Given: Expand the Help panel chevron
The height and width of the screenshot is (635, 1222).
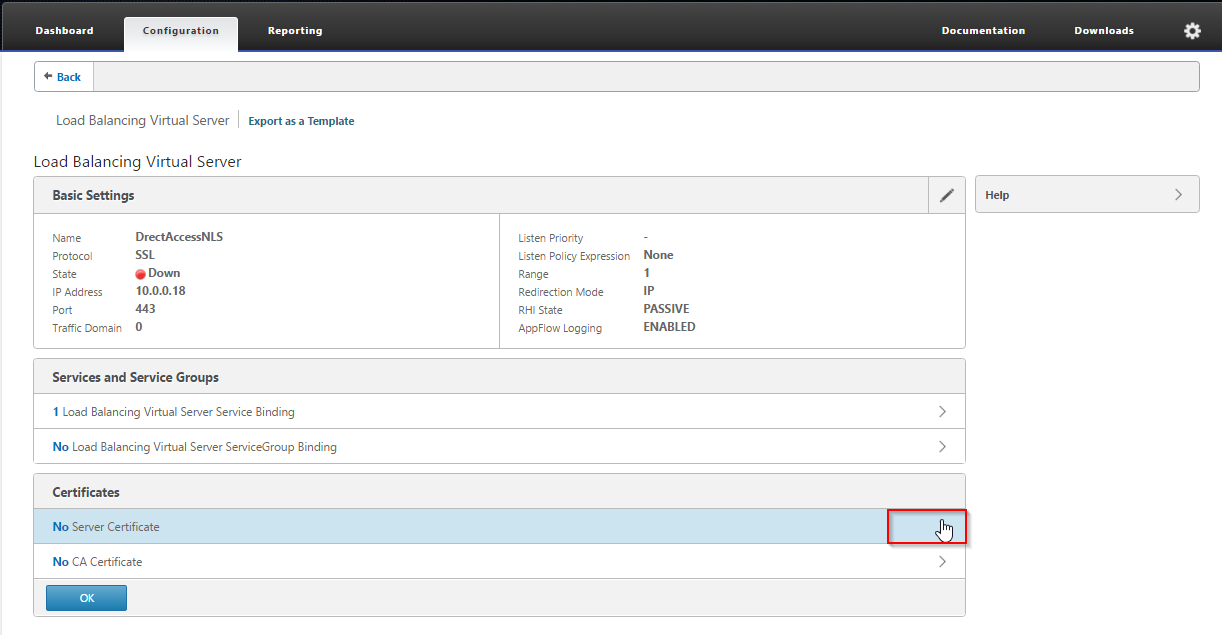Looking at the screenshot, I should [x=1178, y=195].
